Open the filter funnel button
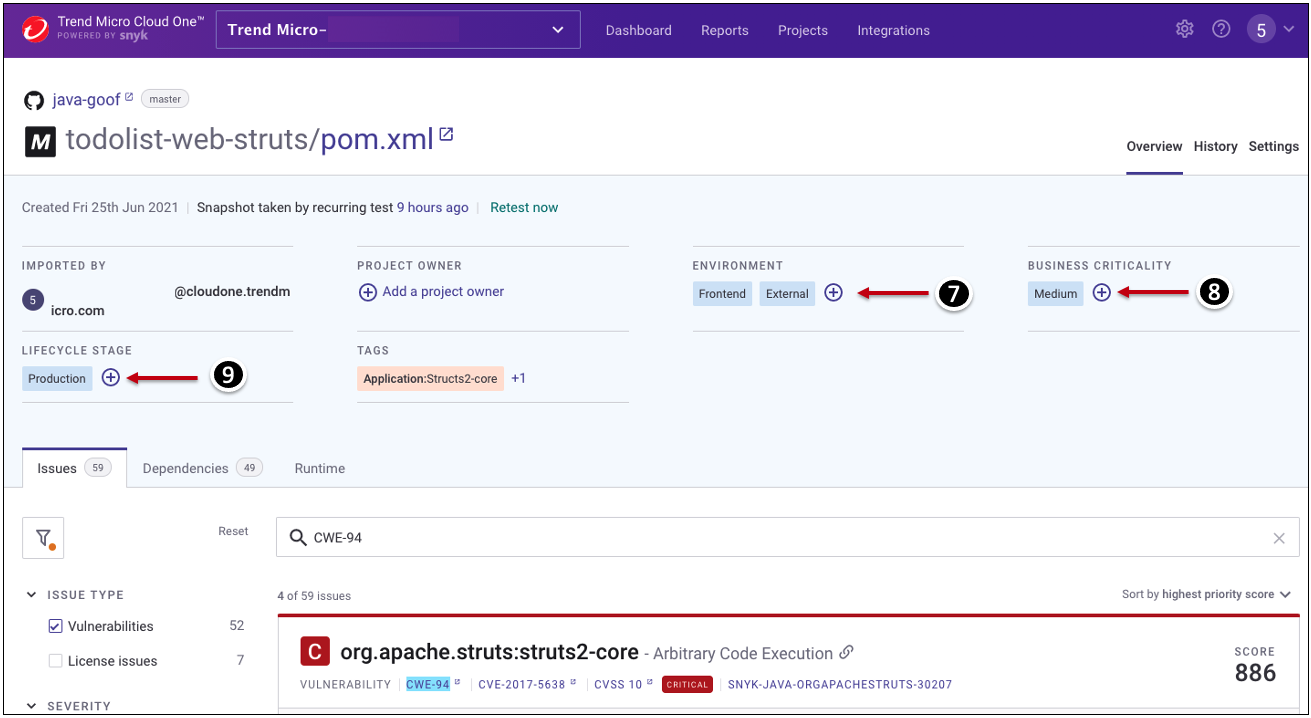The width and height of the screenshot is (1311, 718). pos(43,538)
